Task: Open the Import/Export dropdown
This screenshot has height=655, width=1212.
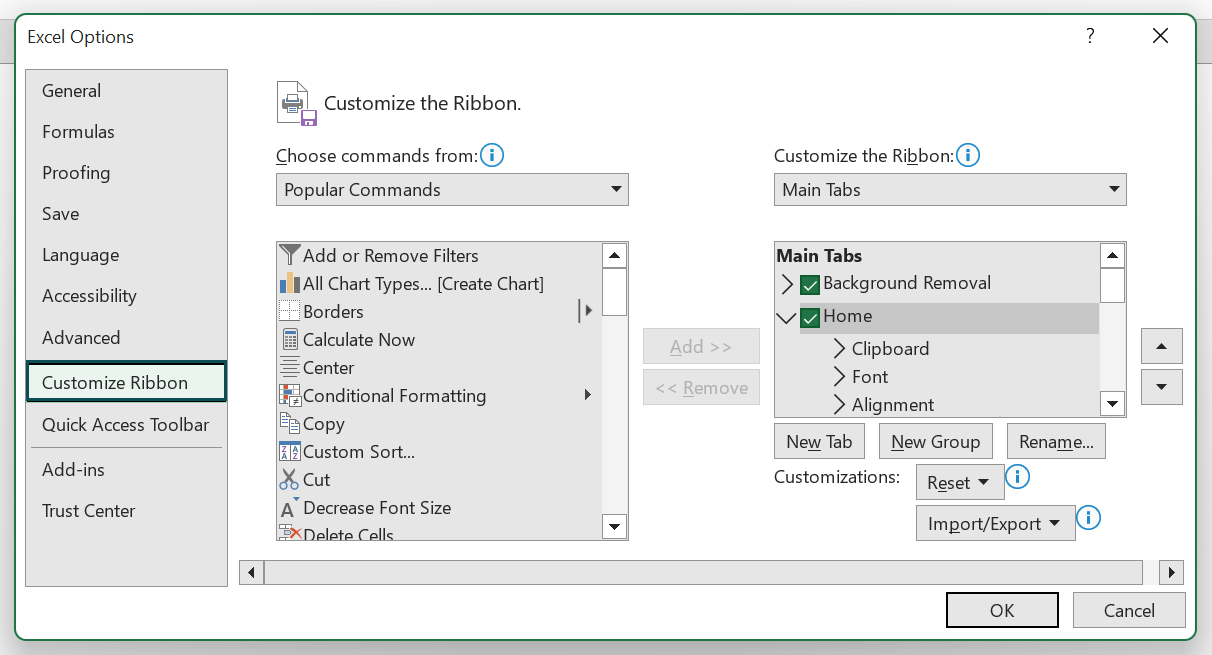Action: click(x=995, y=524)
